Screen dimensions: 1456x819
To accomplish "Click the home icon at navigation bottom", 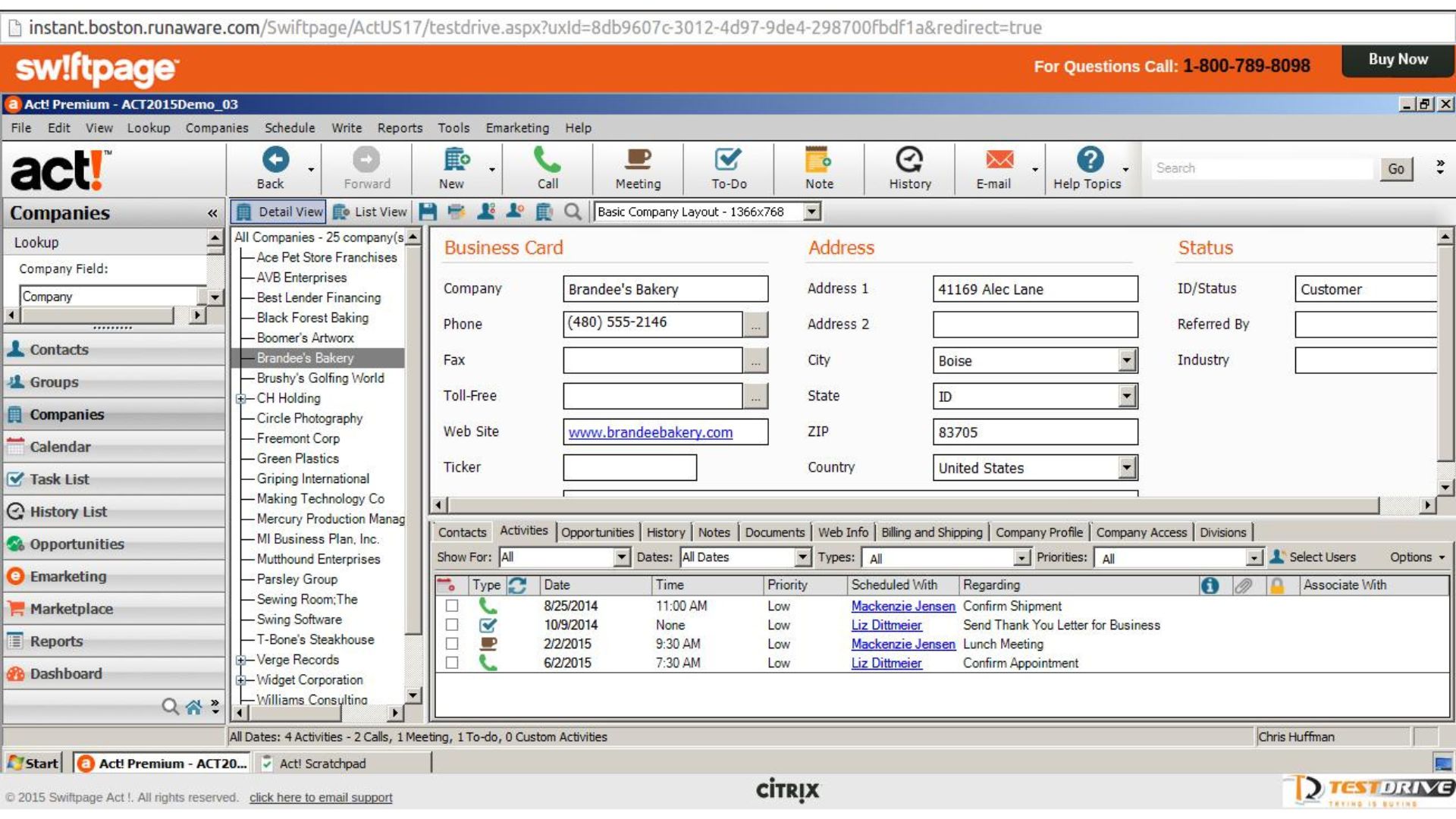I will [x=194, y=707].
